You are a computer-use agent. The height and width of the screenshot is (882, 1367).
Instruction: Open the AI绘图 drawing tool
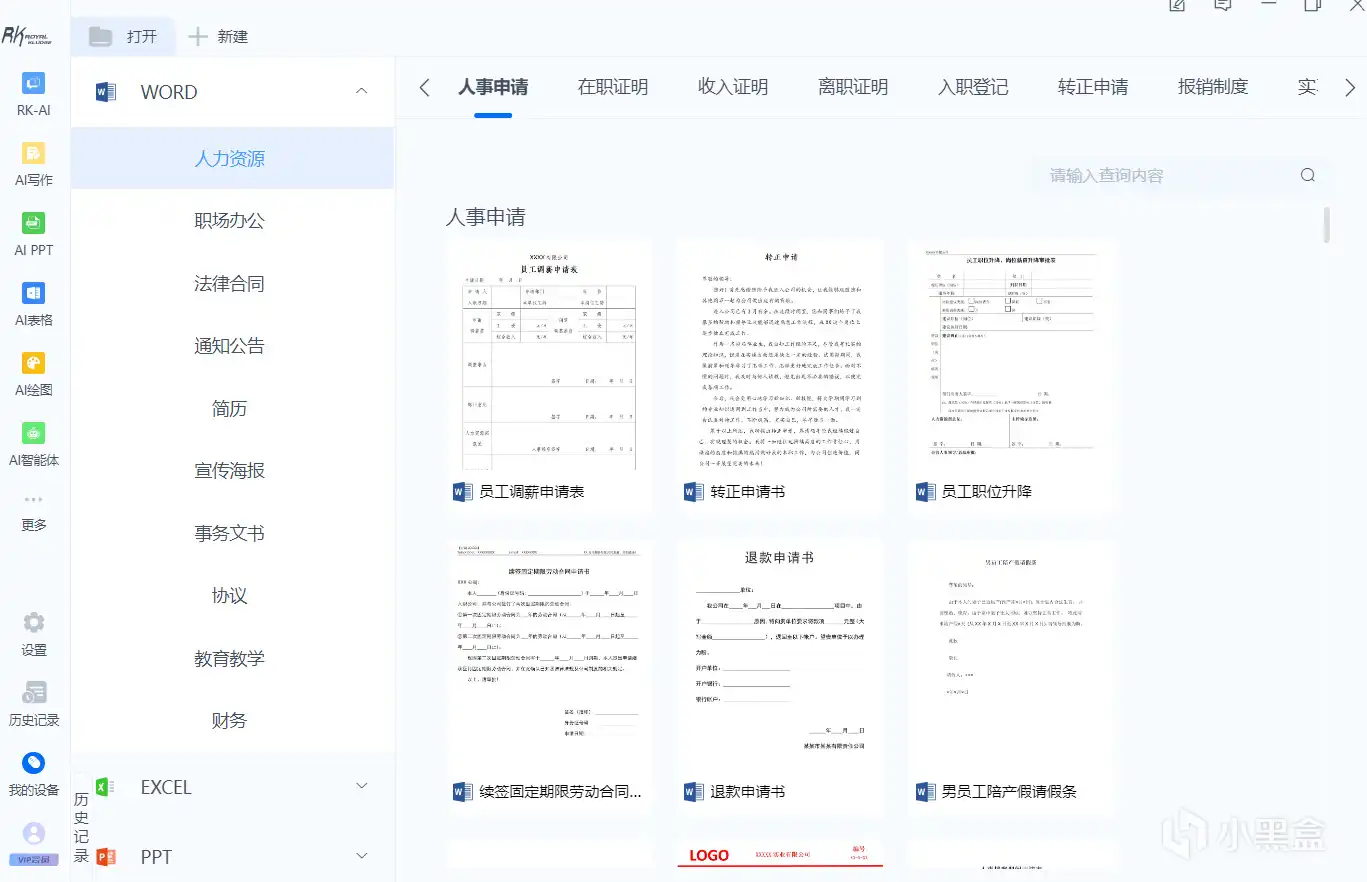34,375
